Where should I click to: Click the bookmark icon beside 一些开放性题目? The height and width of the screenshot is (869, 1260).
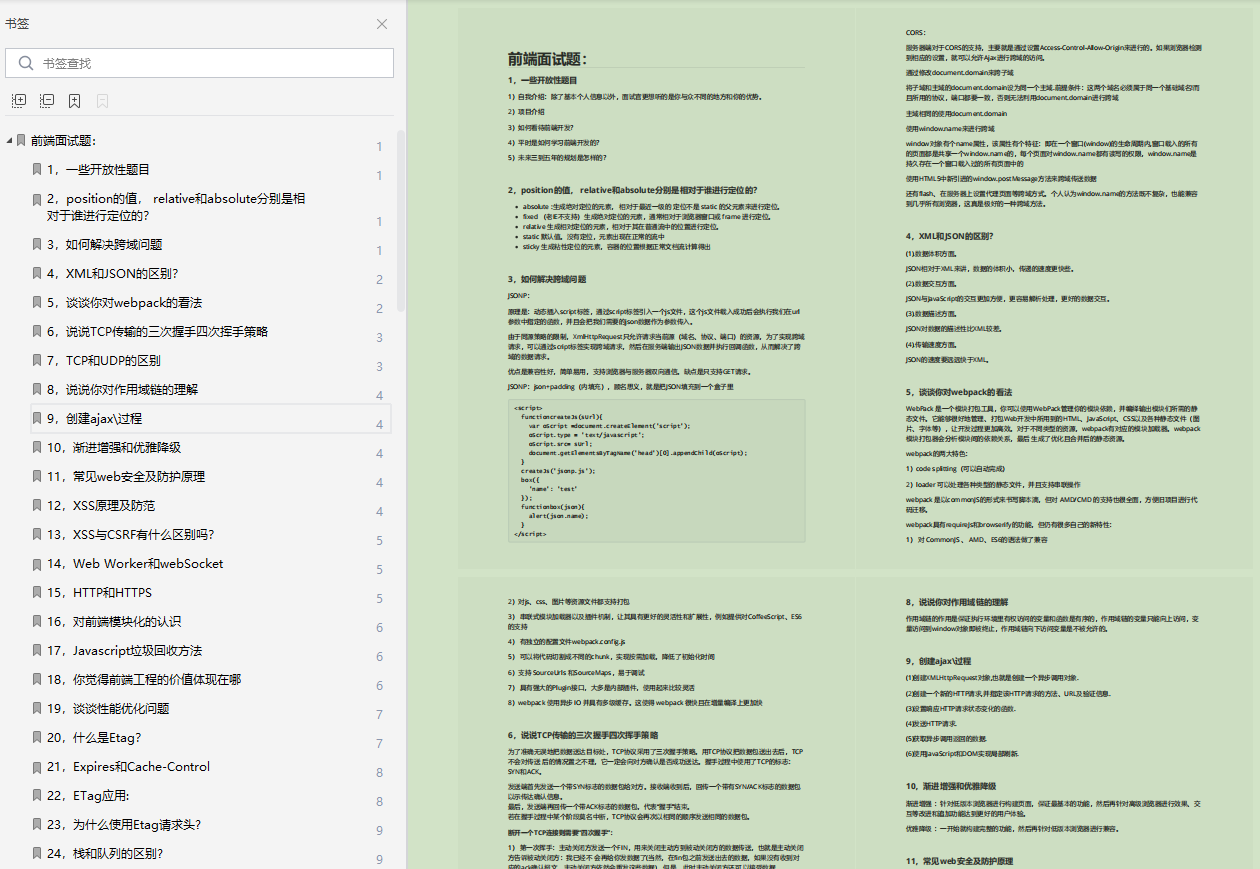(37, 170)
